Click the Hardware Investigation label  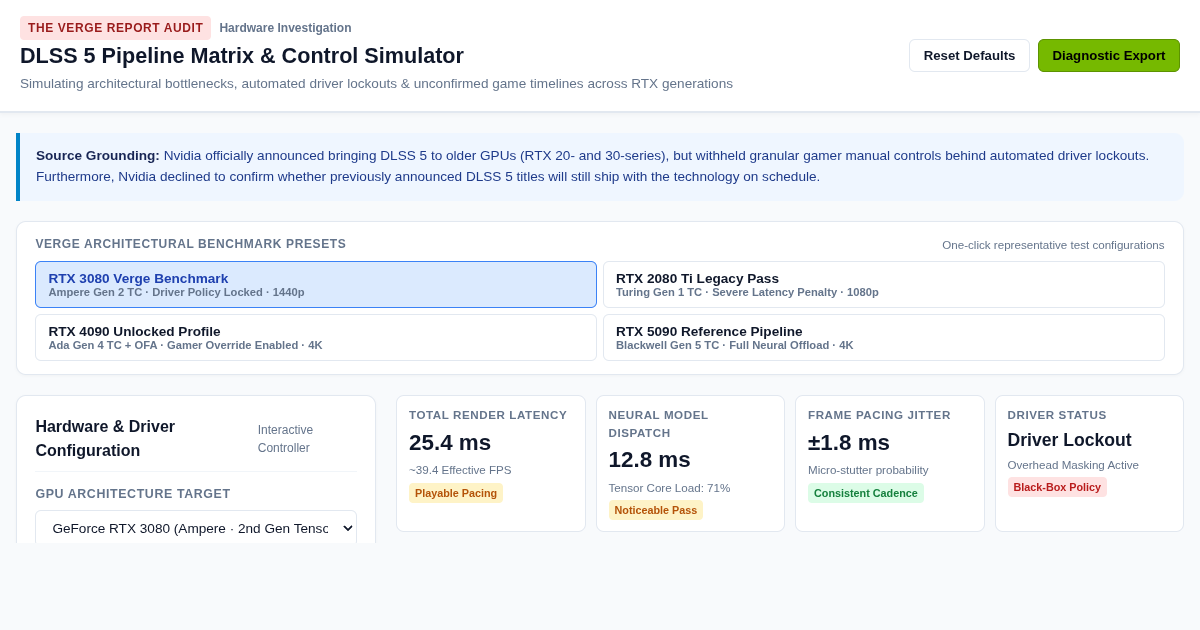pos(285,28)
